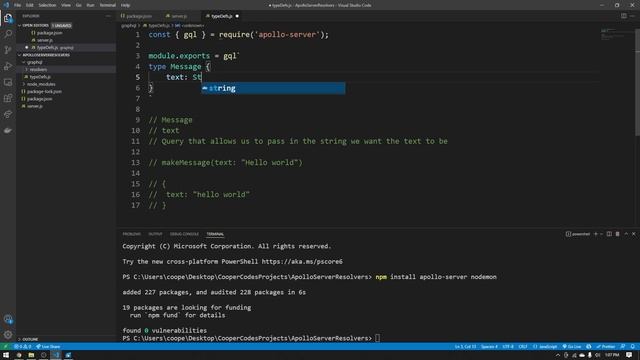Open the Accounts icon in activity bar
This screenshot has width=640, height=360.
8,319
